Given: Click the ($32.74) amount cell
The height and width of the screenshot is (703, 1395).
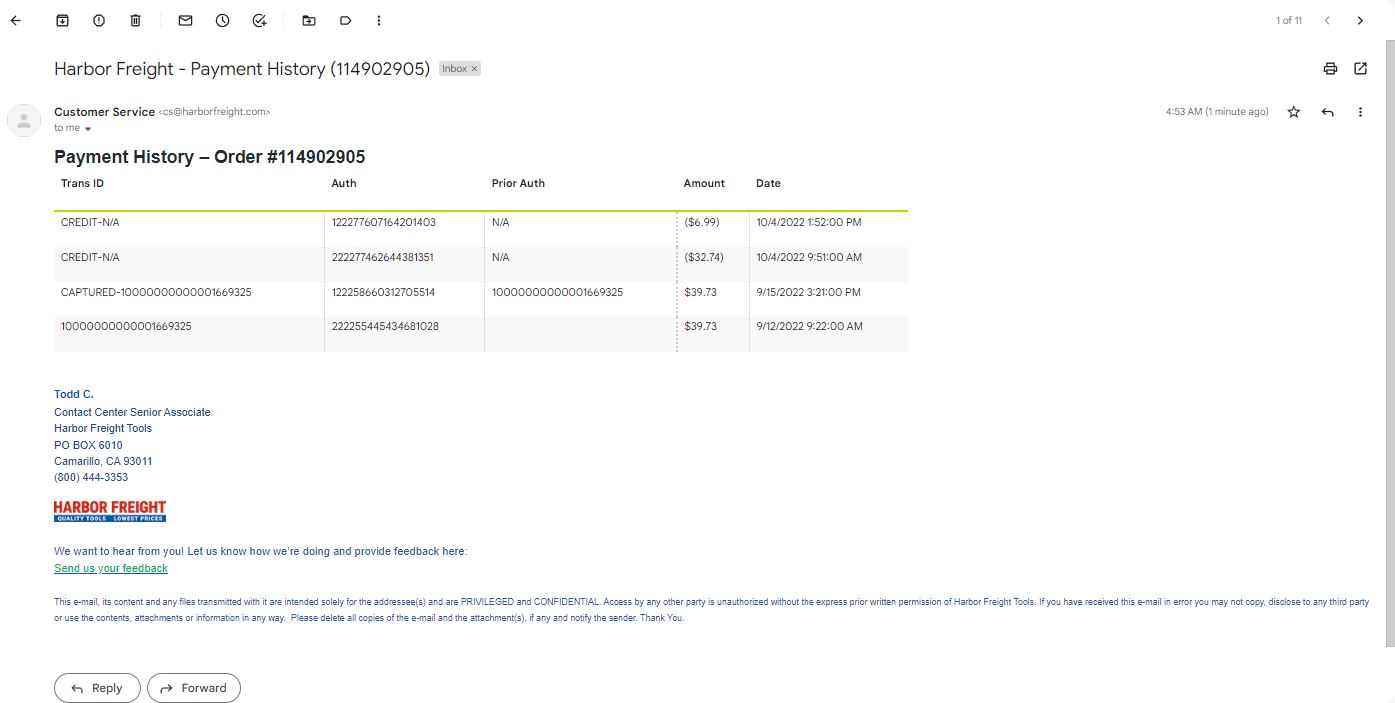Looking at the screenshot, I should point(704,257).
